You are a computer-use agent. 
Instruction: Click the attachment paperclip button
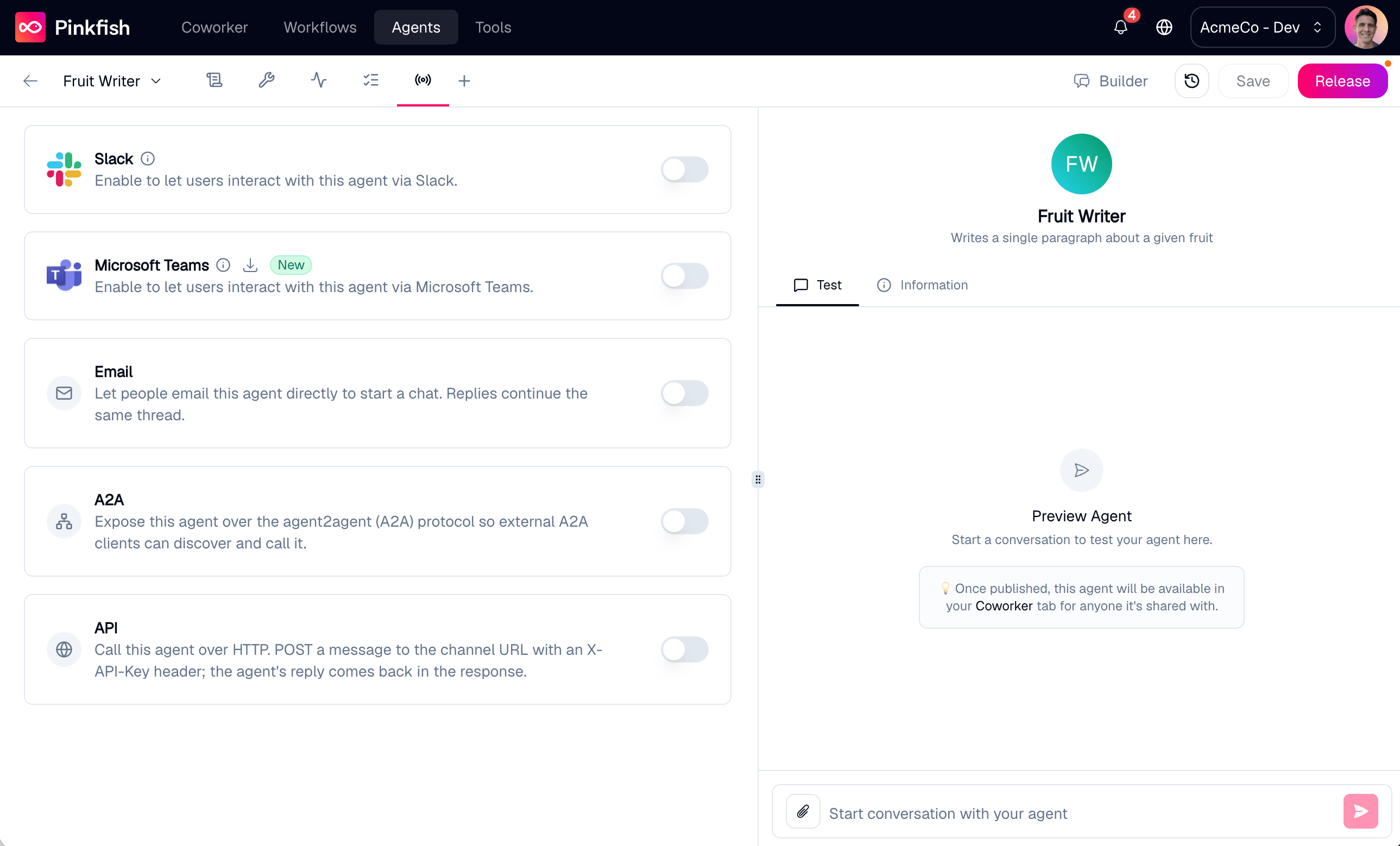(x=803, y=811)
